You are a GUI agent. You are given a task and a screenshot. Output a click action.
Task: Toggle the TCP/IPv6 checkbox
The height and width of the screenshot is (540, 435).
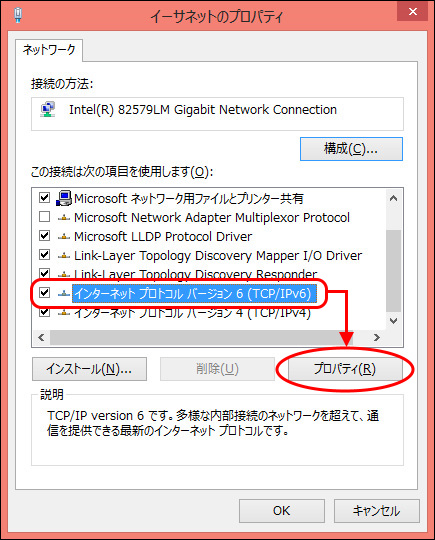[44, 293]
